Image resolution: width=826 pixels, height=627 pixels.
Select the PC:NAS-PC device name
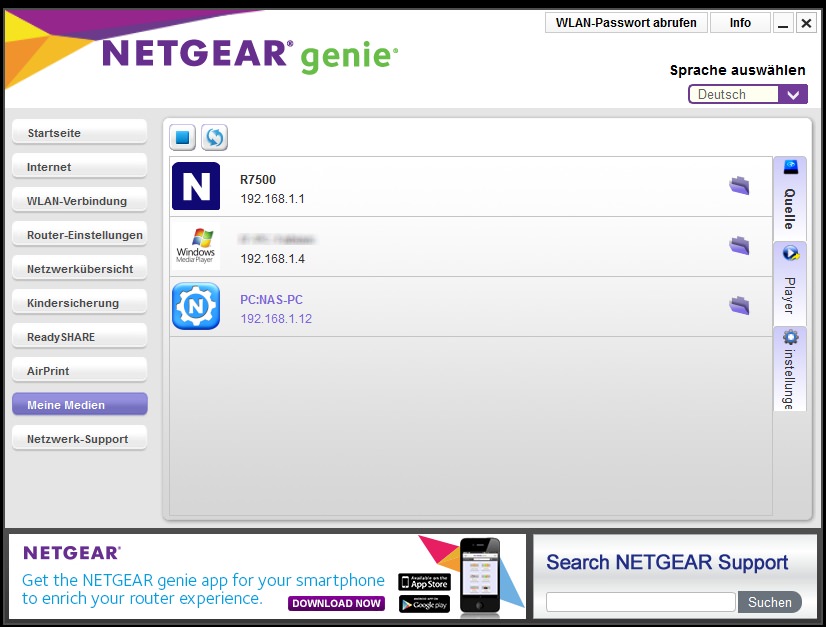pyautogui.click(x=271, y=300)
